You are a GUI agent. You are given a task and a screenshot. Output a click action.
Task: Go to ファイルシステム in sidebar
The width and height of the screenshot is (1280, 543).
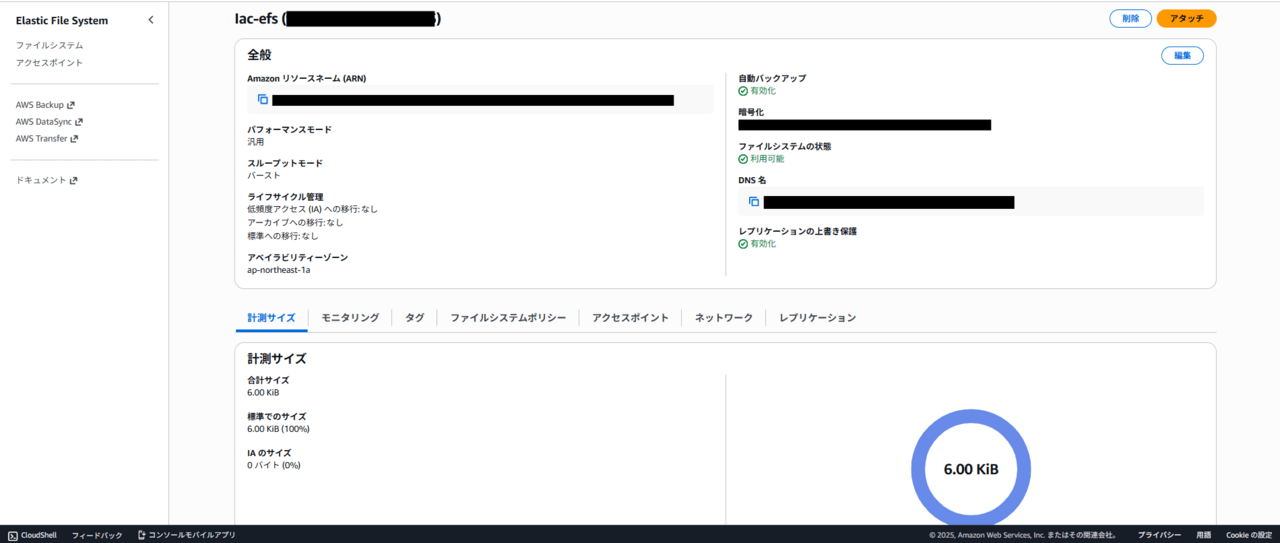pos(50,46)
